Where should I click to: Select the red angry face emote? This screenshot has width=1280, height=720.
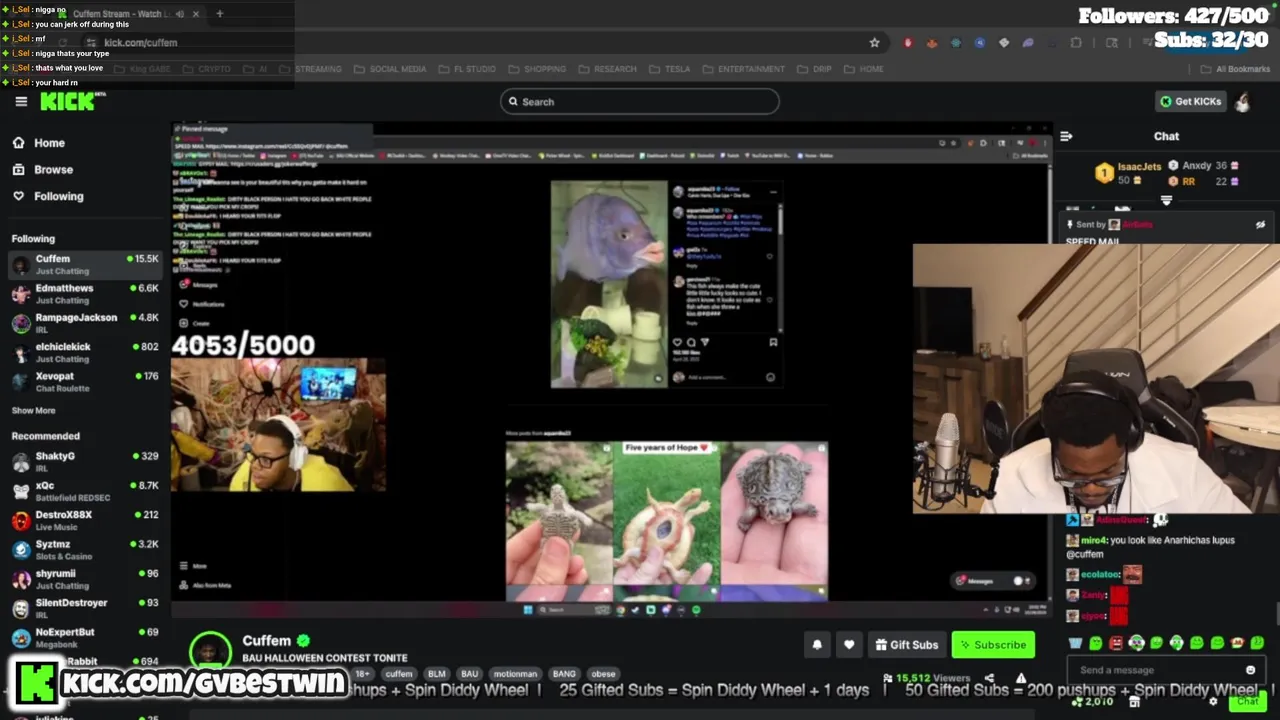coord(1116,643)
